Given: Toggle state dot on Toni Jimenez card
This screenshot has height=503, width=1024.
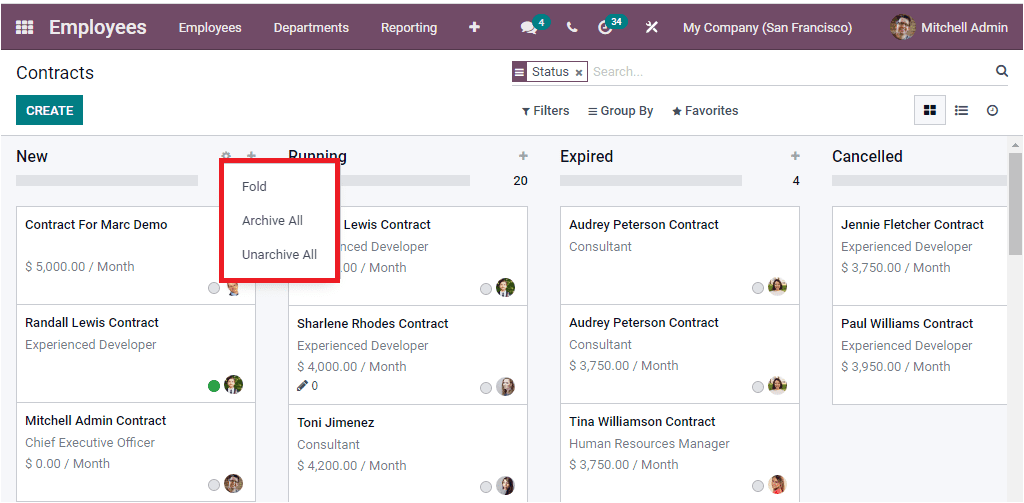Looking at the screenshot, I should (x=485, y=486).
